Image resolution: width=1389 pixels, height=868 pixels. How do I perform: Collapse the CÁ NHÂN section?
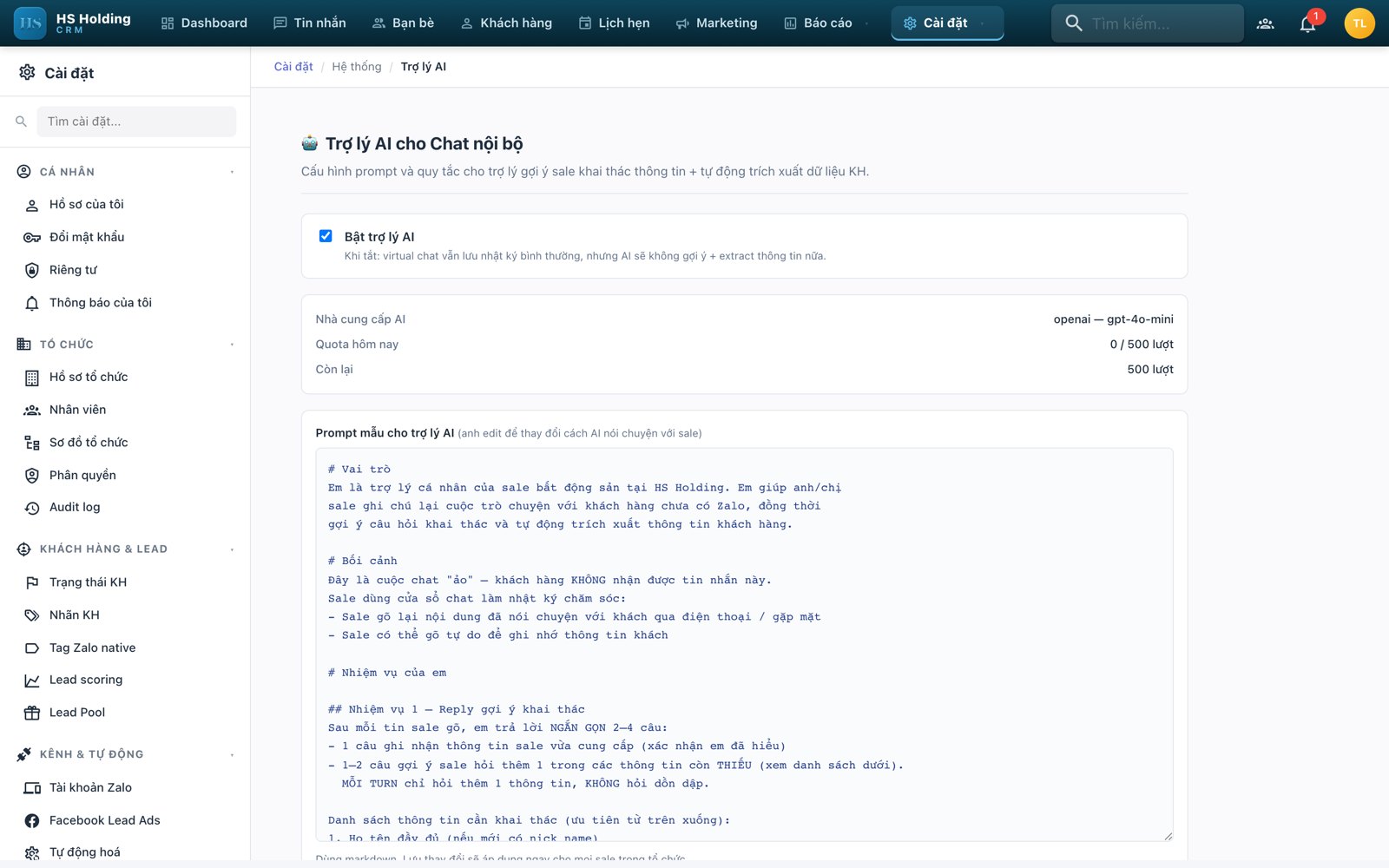click(232, 172)
